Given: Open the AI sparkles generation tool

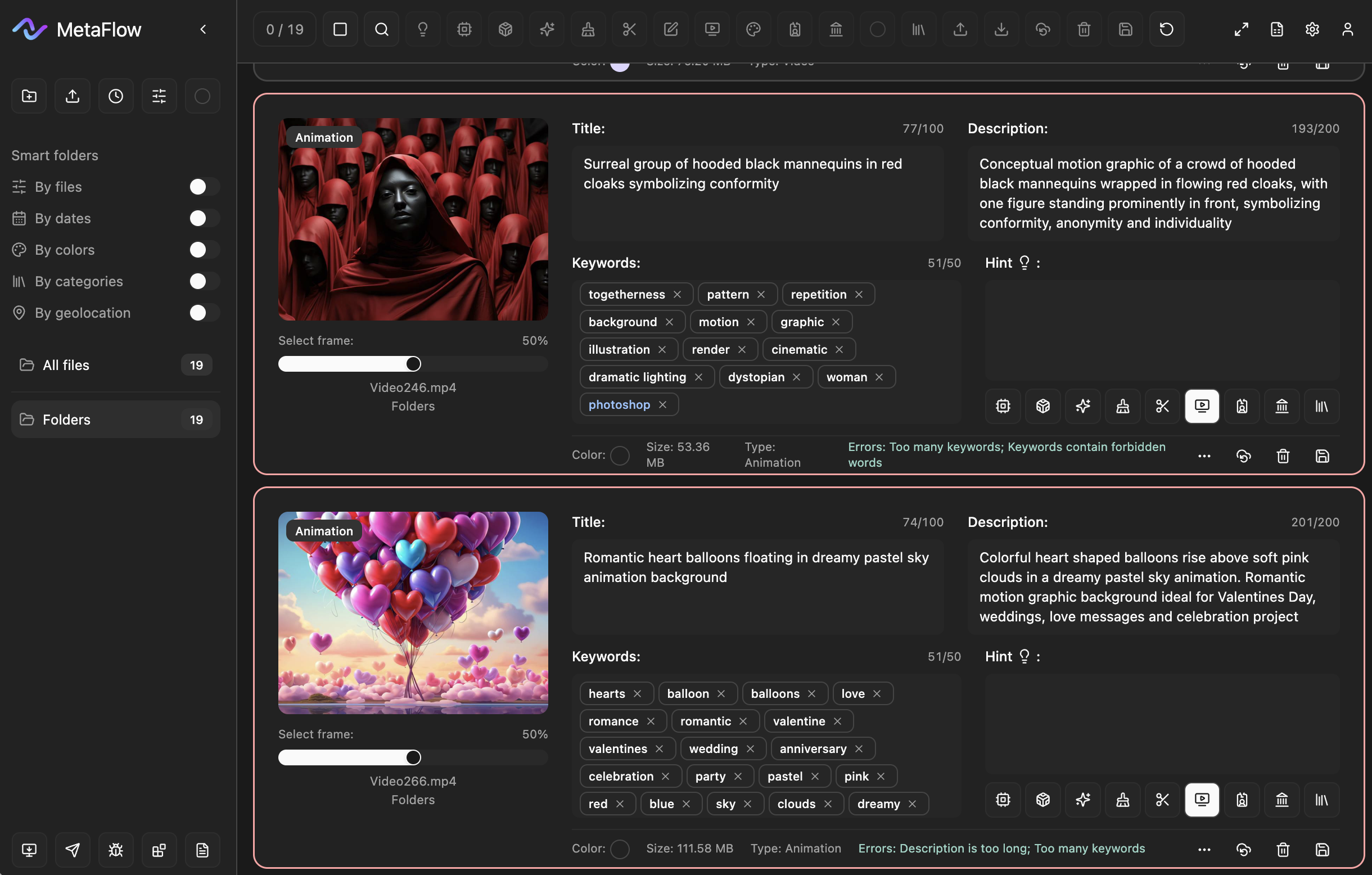Looking at the screenshot, I should click(547, 29).
